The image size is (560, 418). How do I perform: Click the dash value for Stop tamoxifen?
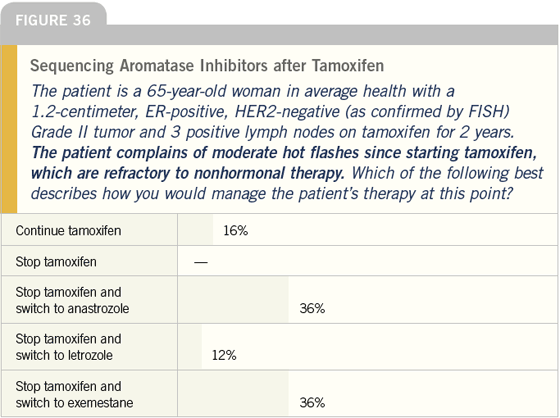[201, 262]
